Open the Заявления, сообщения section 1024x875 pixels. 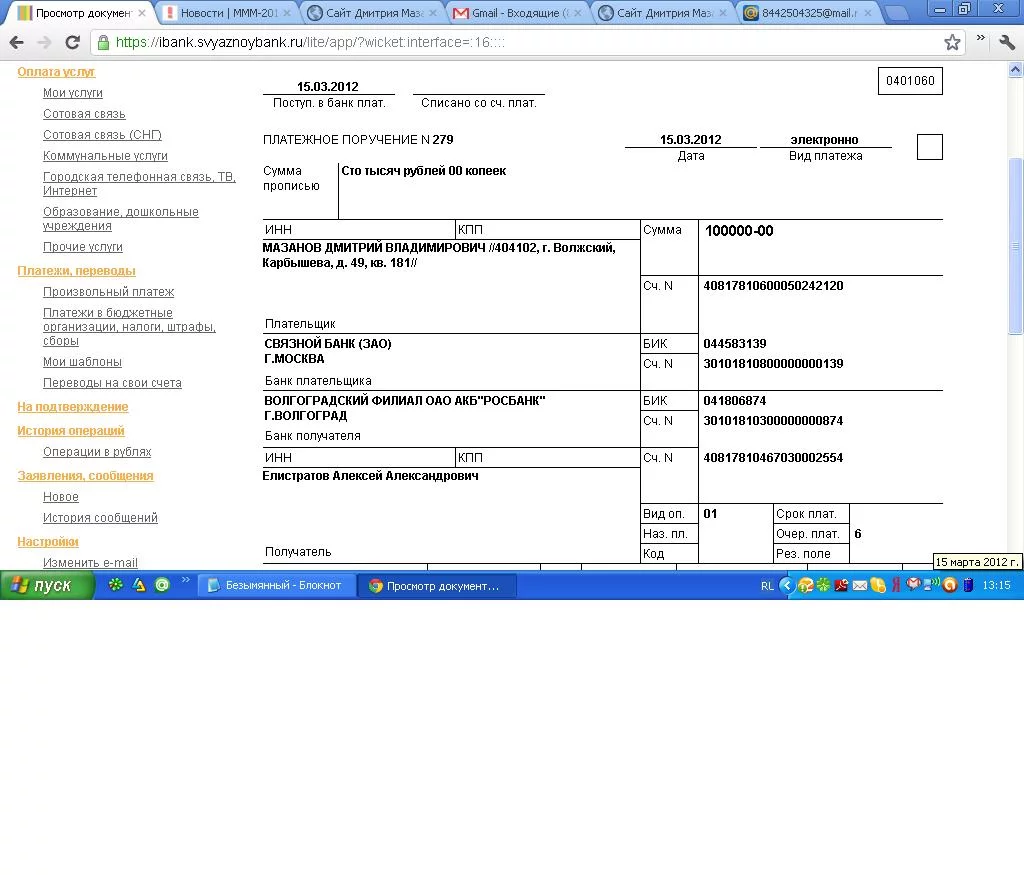(86, 475)
